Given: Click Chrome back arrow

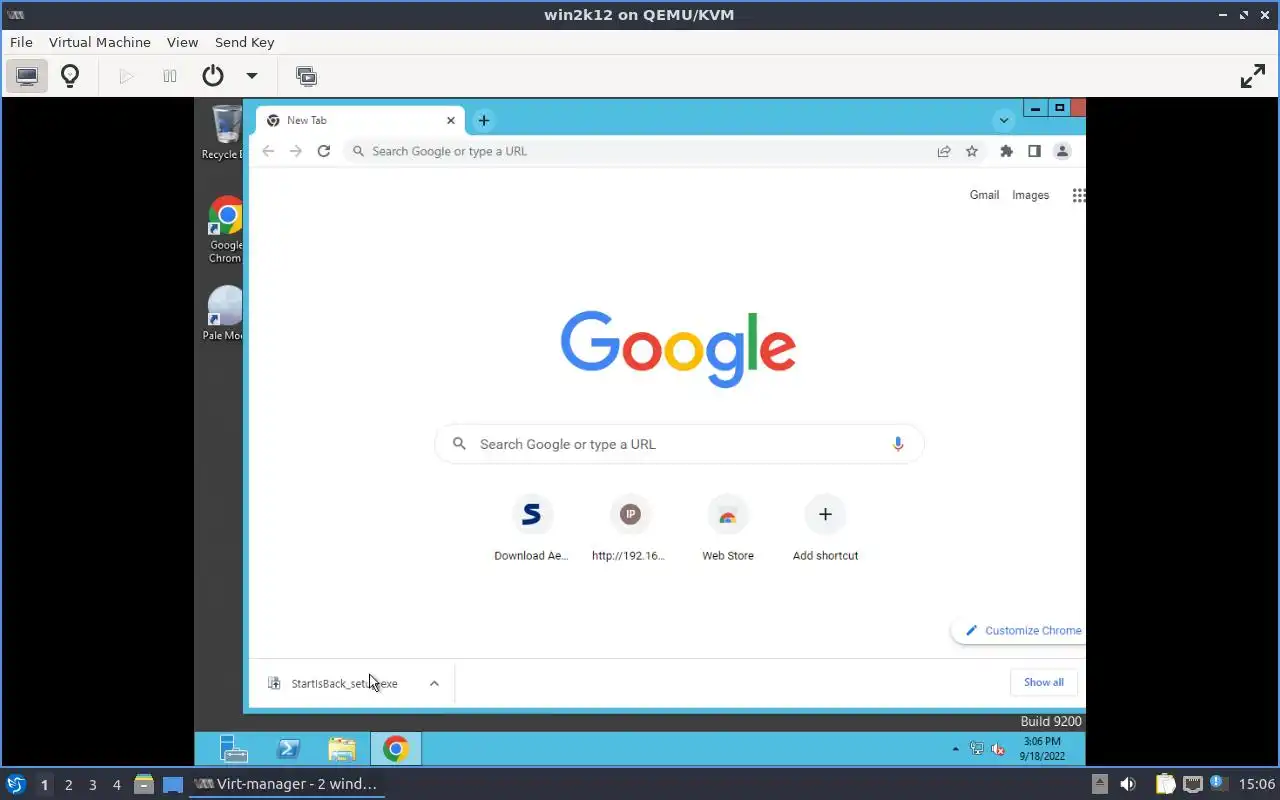Looking at the screenshot, I should coord(268,151).
